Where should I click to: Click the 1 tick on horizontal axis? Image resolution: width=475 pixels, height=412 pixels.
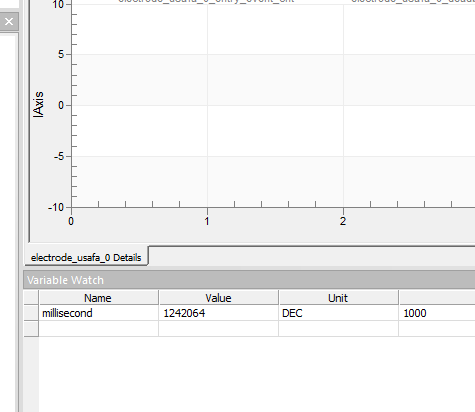pyautogui.click(x=207, y=221)
